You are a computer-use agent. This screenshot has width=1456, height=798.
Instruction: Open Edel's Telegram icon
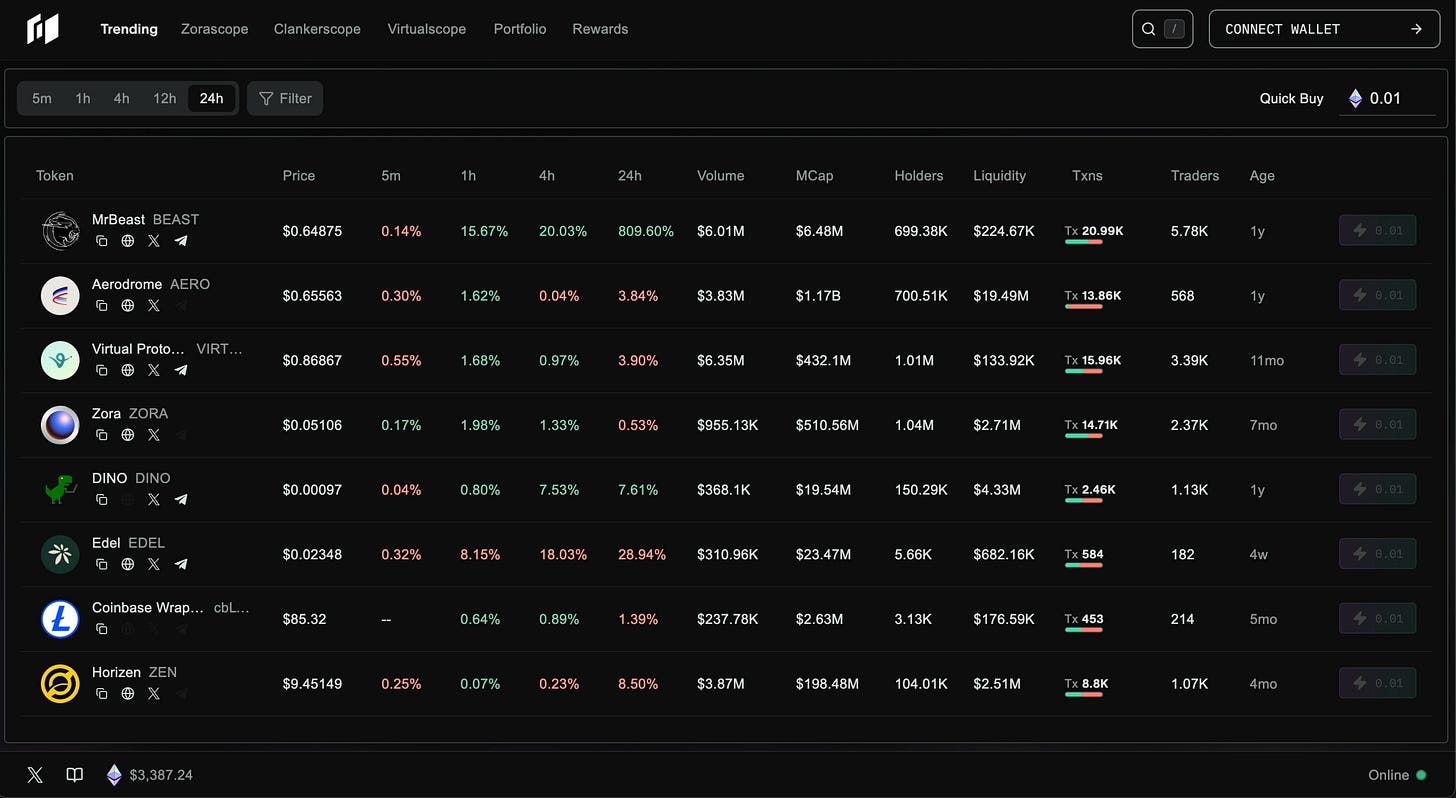[181, 564]
